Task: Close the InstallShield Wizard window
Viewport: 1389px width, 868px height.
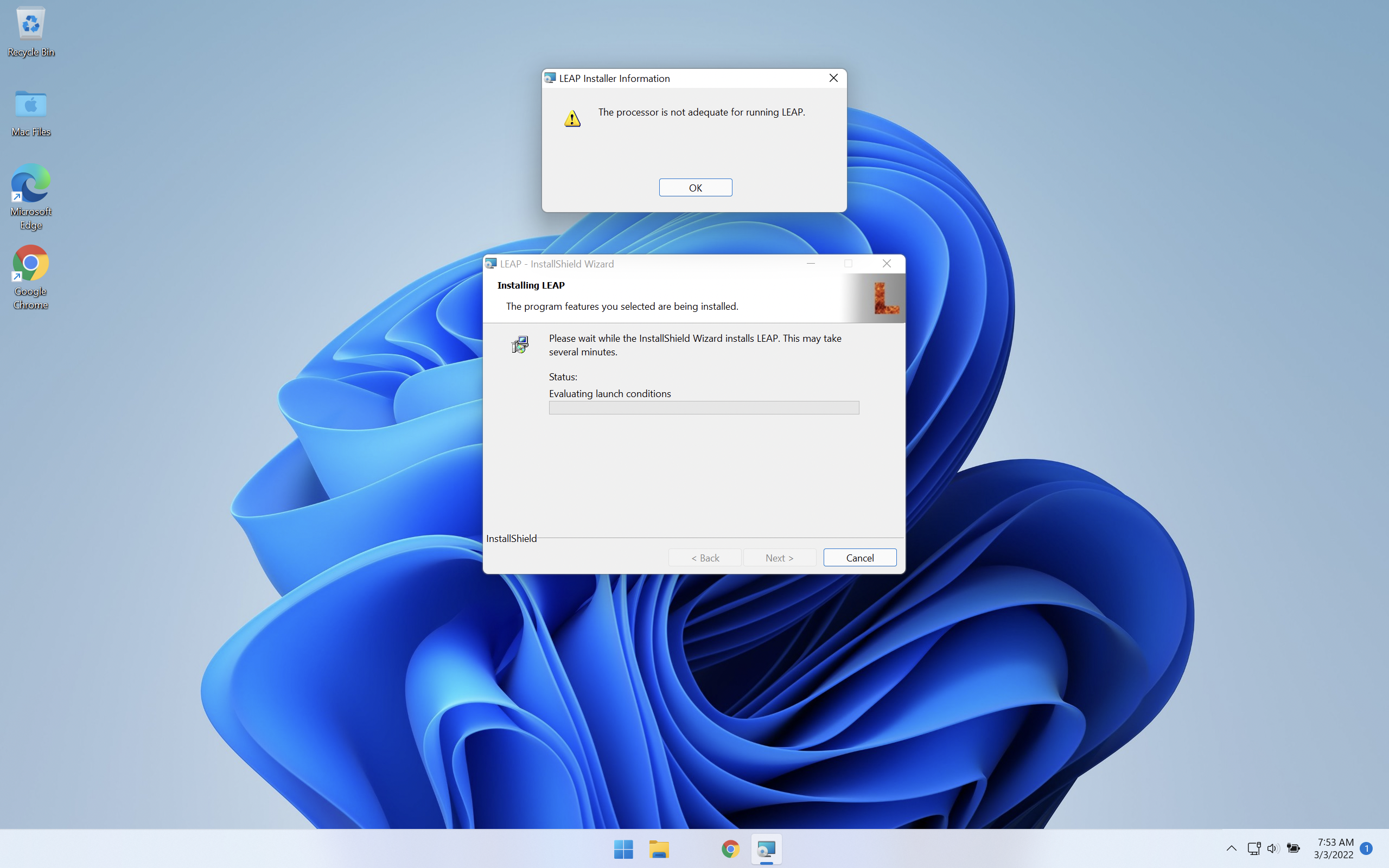Action: tap(886, 264)
